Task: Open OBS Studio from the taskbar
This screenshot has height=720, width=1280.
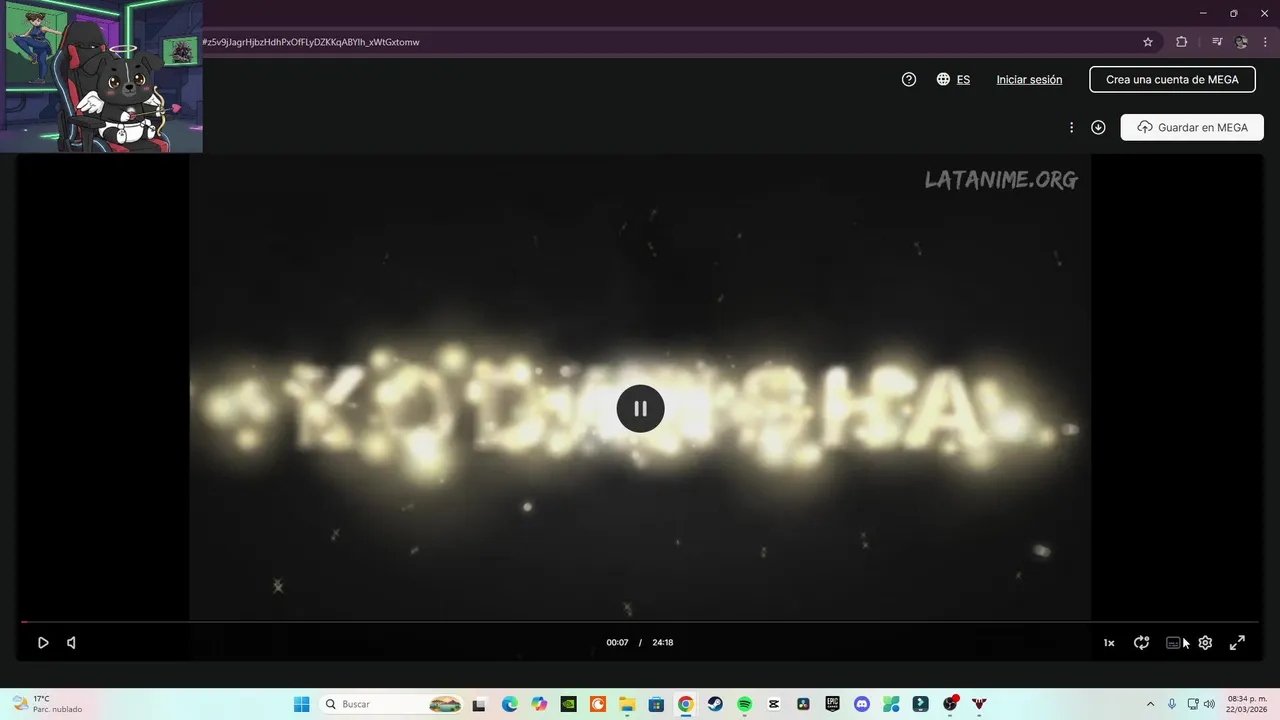Action: coord(950,704)
